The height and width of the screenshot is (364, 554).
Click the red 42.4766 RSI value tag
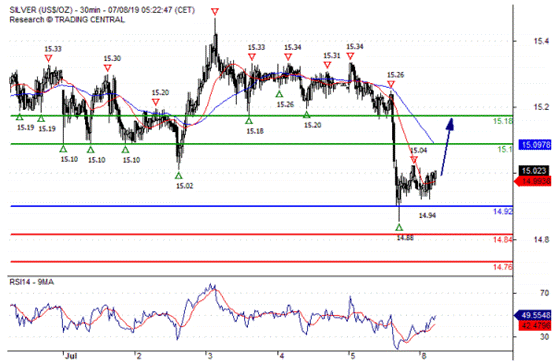[535, 325]
